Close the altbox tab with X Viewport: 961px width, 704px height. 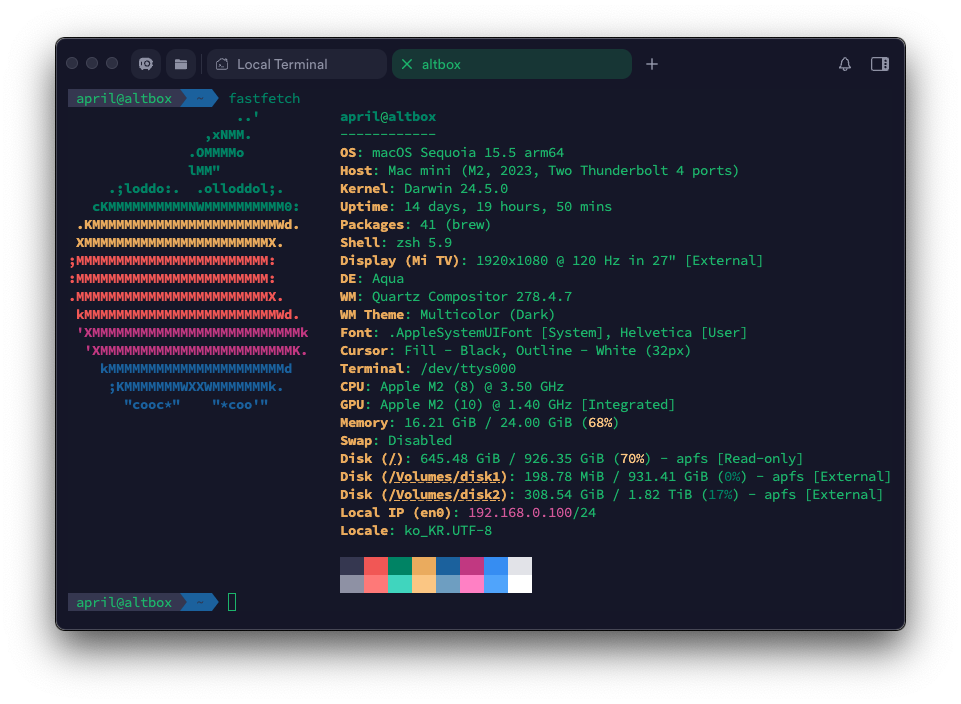pyautogui.click(x=406, y=64)
